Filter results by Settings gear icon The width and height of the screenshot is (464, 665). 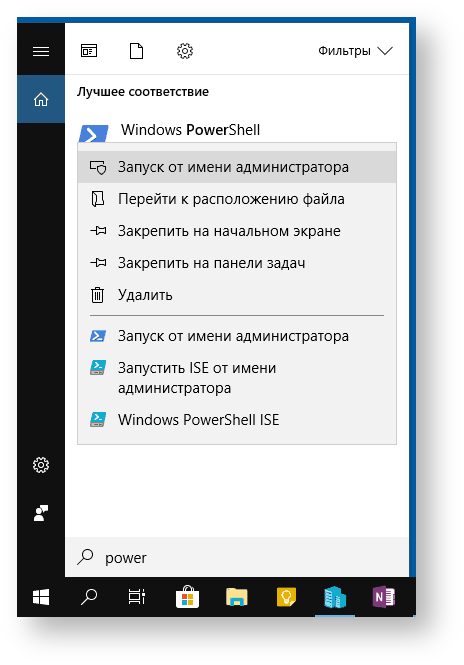point(184,51)
